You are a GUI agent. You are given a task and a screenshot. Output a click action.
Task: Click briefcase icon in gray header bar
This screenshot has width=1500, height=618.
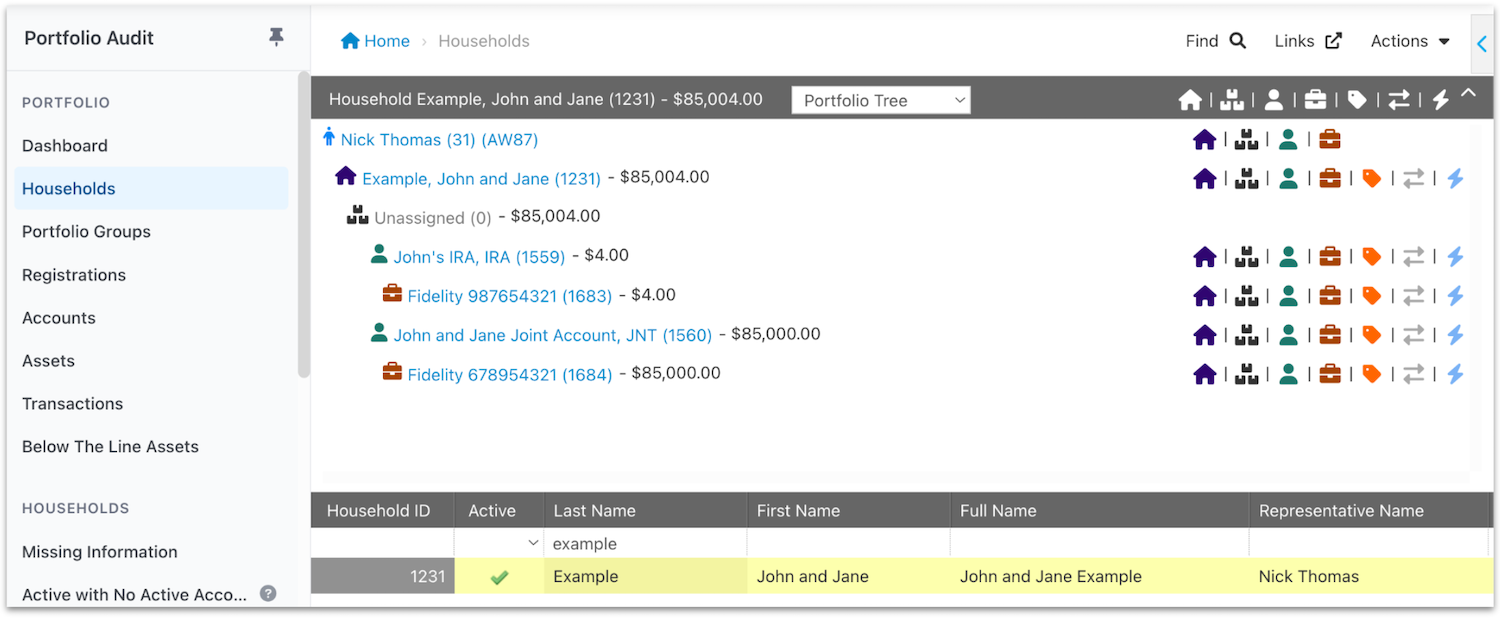(x=1315, y=100)
